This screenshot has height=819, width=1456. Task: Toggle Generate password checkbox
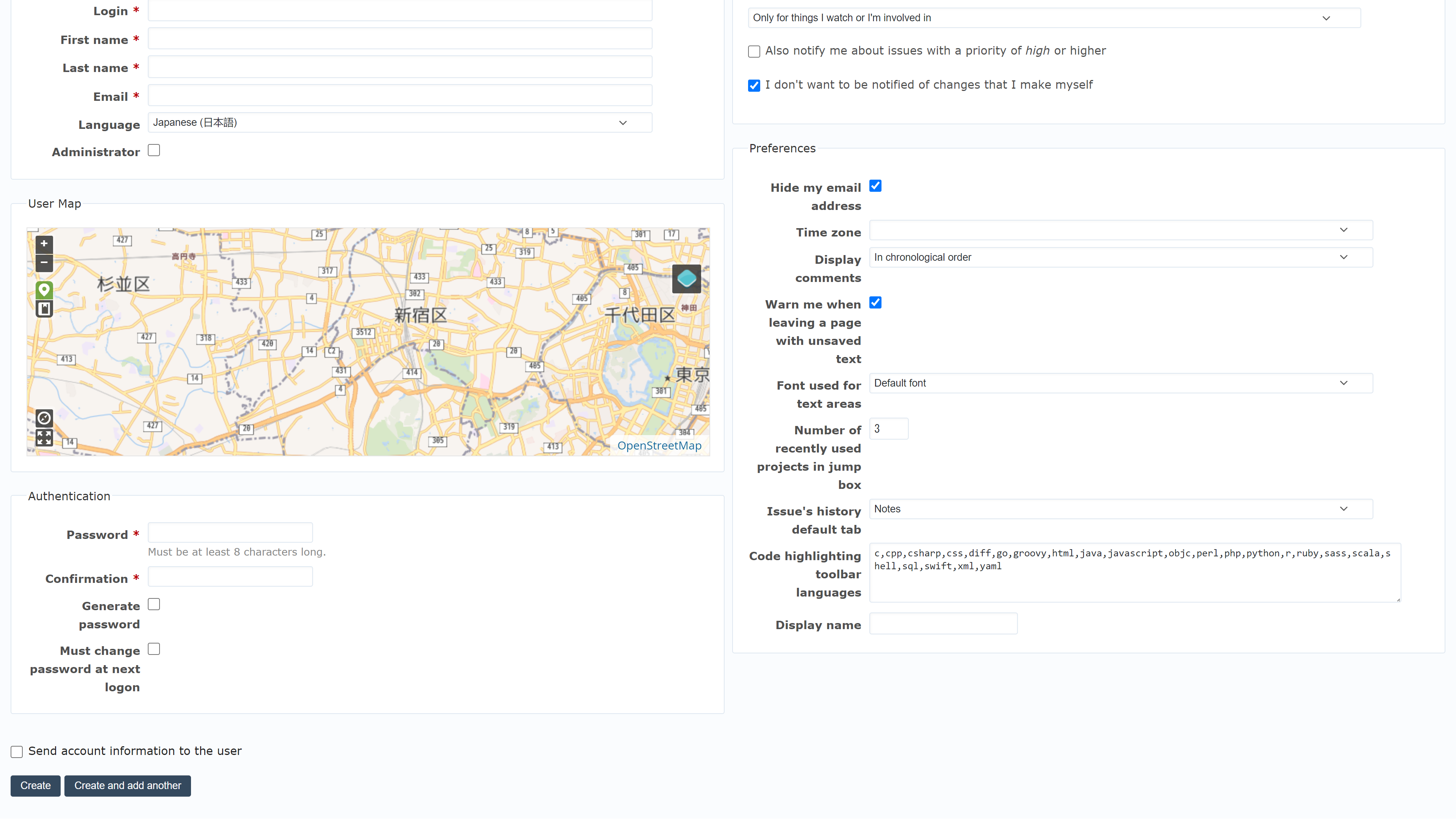point(154,604)
